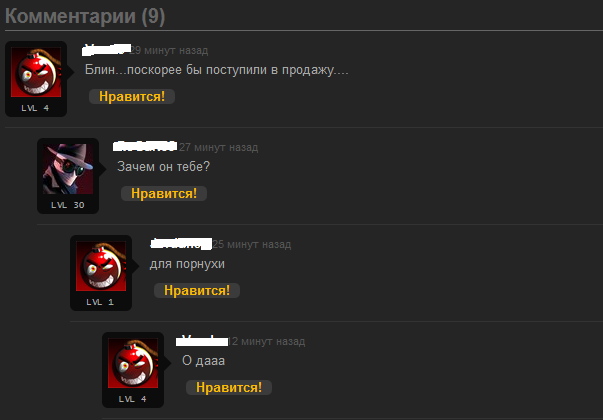The image size is (603, 420).
Task: Click the redacted author name above "для порнухи"
Action: pos(181,244)
